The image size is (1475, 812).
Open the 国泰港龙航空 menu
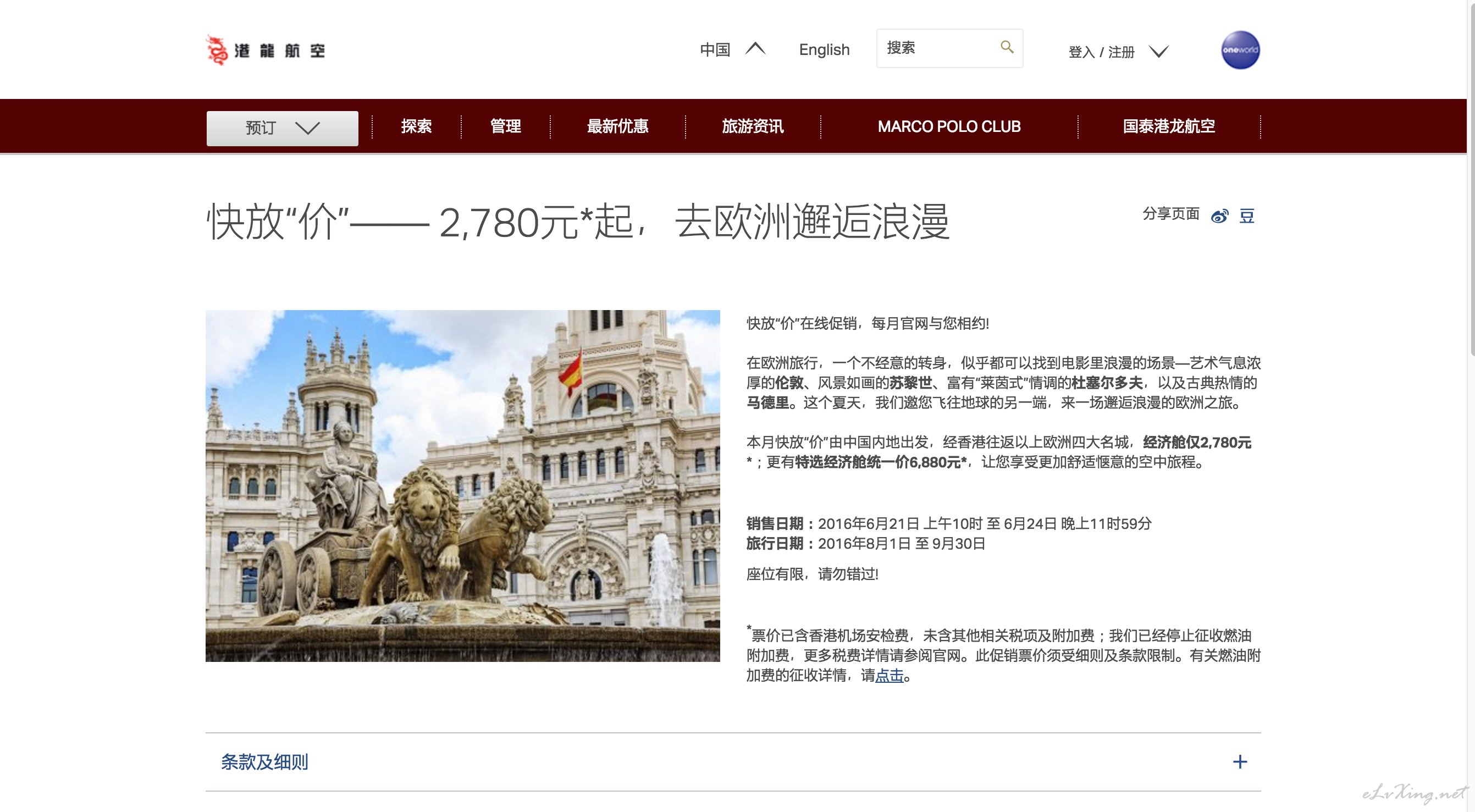coord(1169,126)
